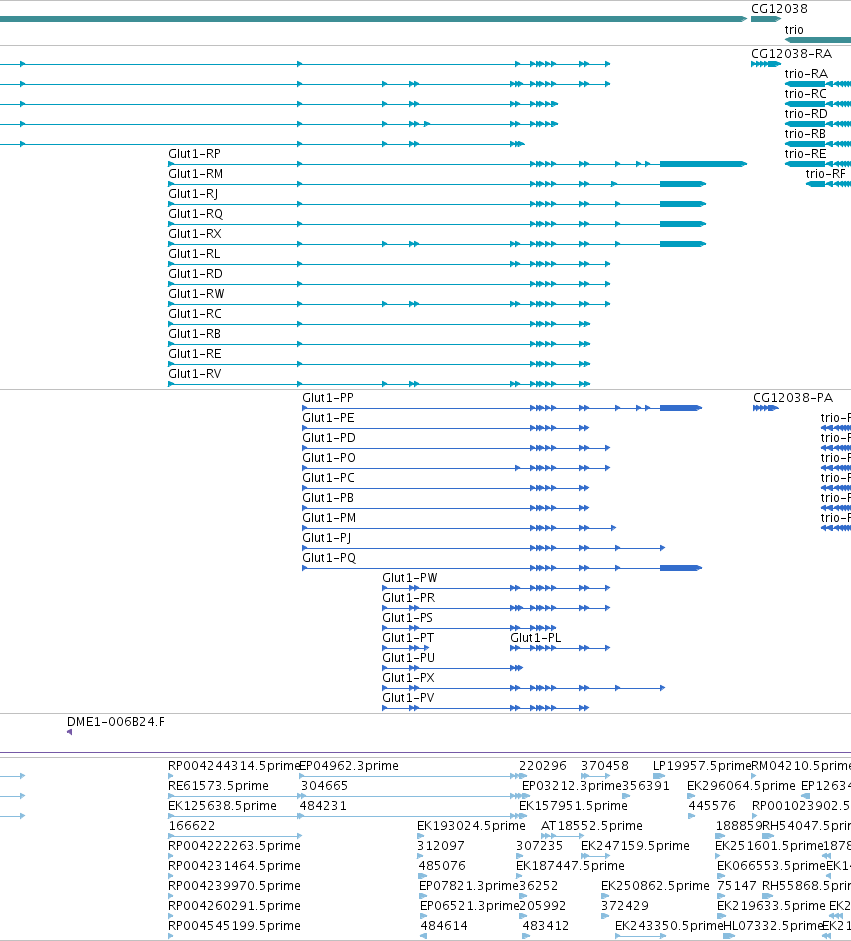Screen dimensions: 851x941
Task: Click the EST label 220296
Action: click(x=543, y=766)
